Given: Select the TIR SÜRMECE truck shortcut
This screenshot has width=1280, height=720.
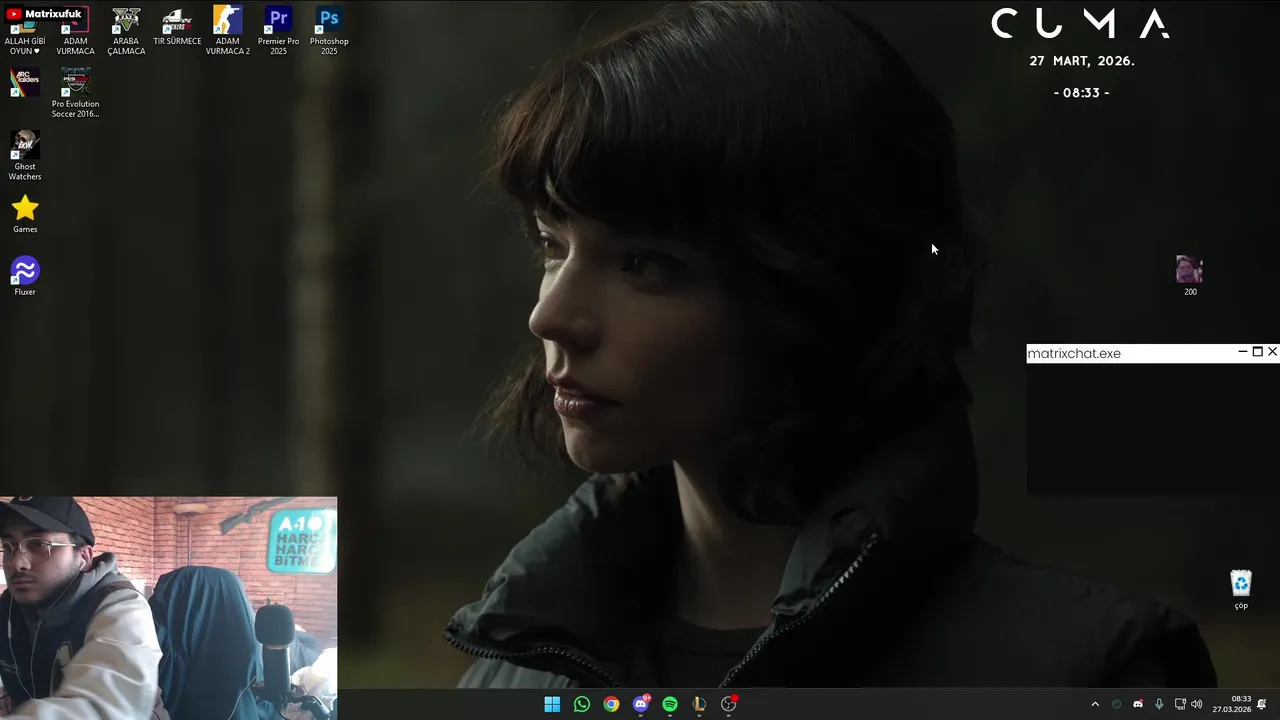Looking at the screenshot, I should pos(177,28).
